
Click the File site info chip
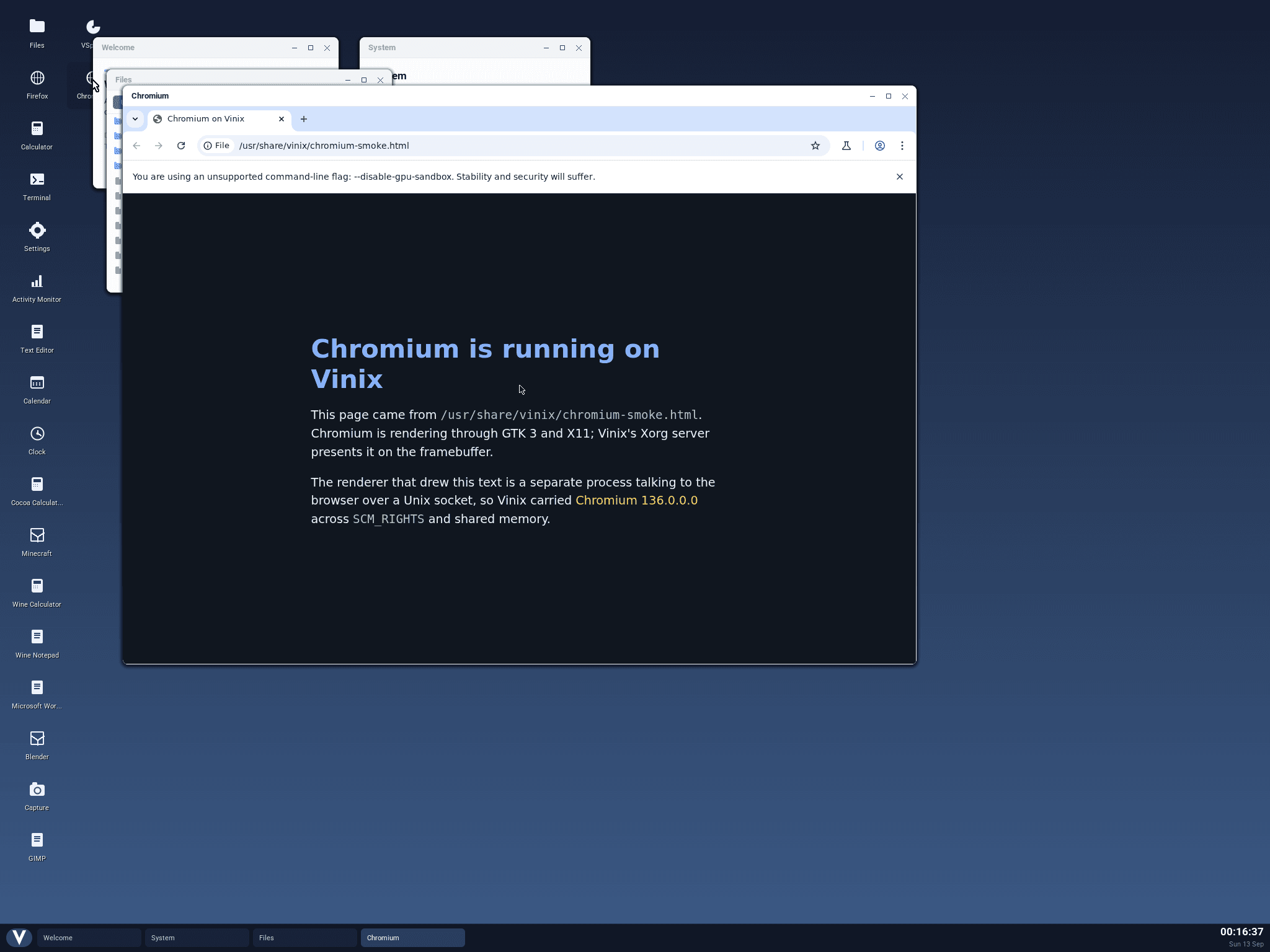(x=216, y=146)
